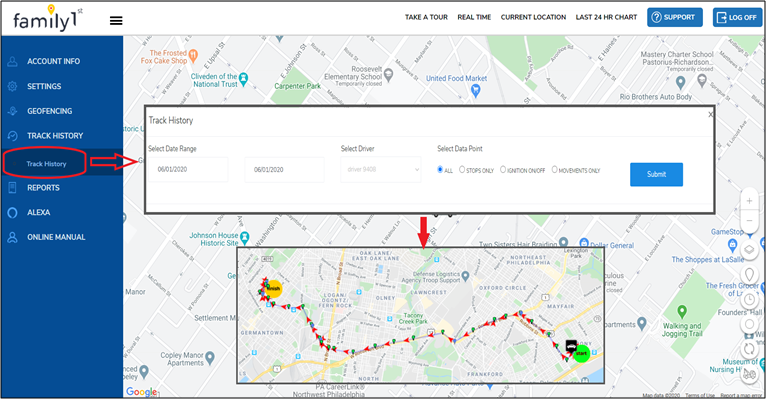Choose IGNITION ON/OFF radio option
This screenshot has width=766, height=399.
[503, 169]
